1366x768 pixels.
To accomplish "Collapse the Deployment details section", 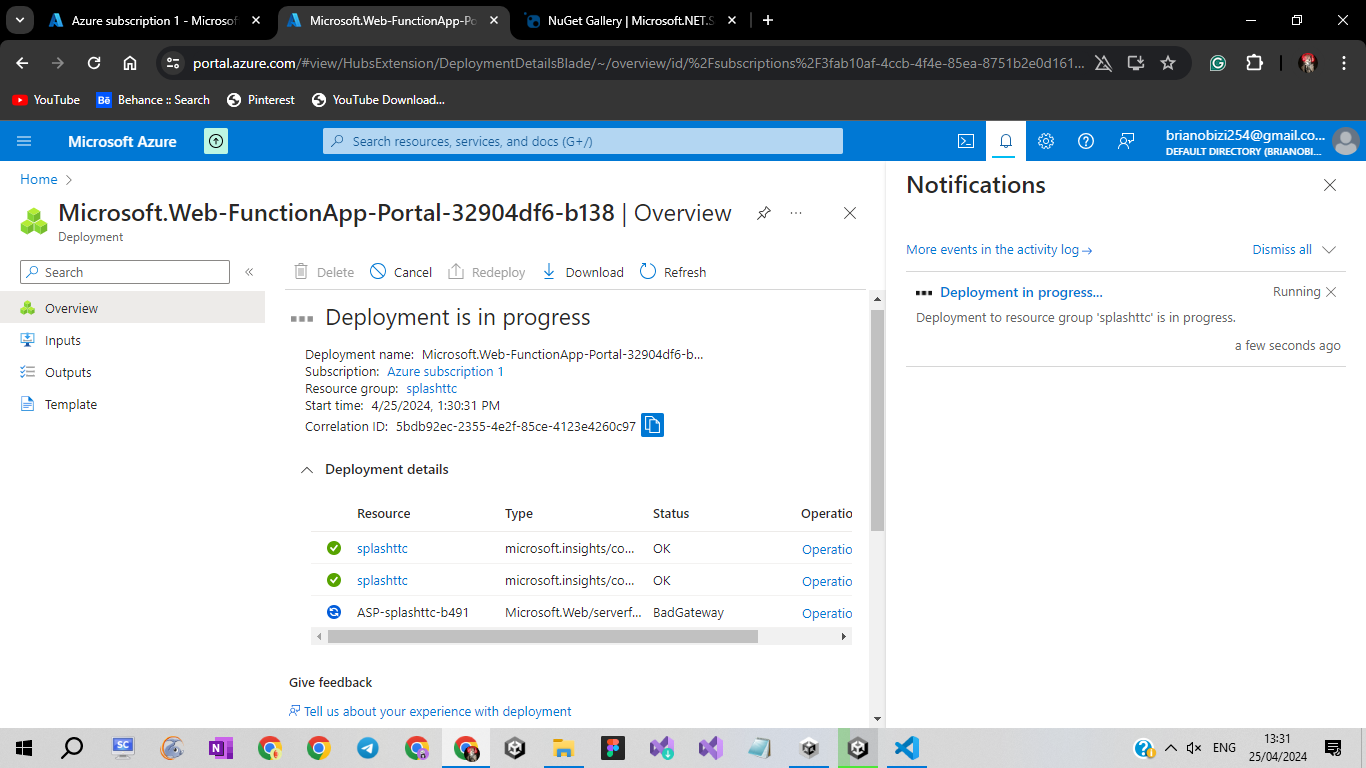I will click(x=307, y=469).
